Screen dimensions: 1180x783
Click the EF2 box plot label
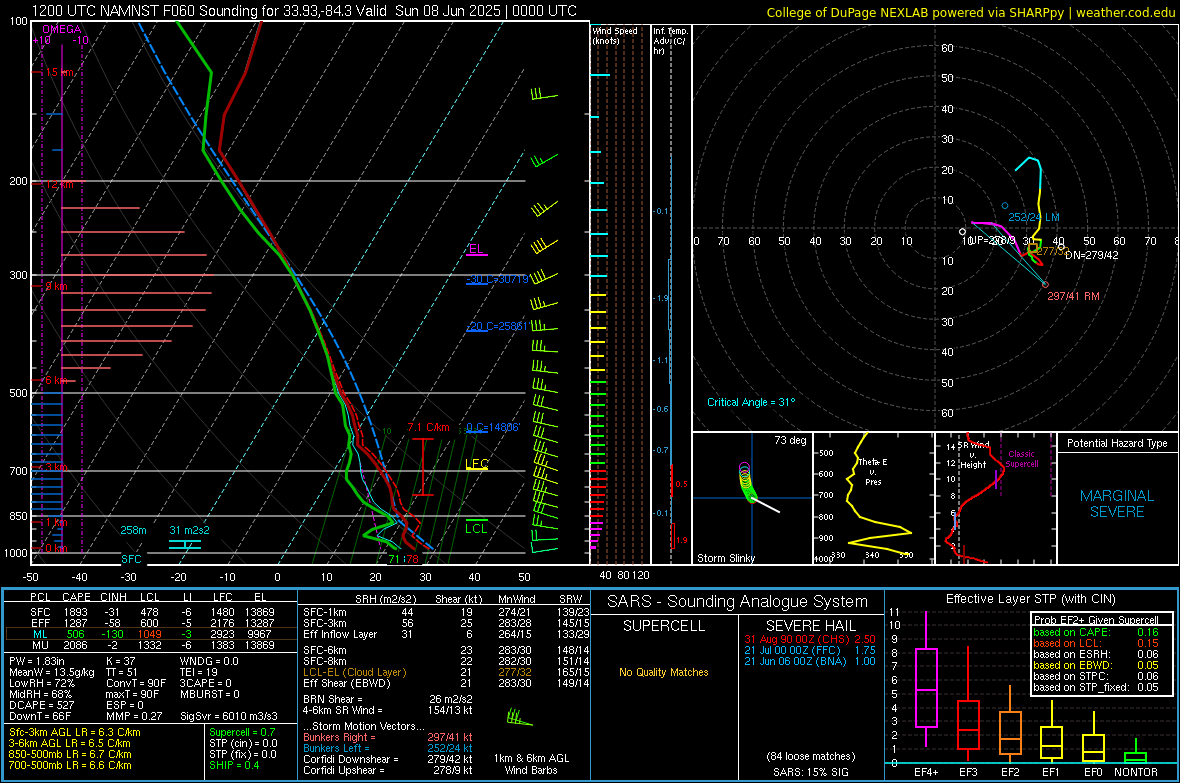(1010, 772)
